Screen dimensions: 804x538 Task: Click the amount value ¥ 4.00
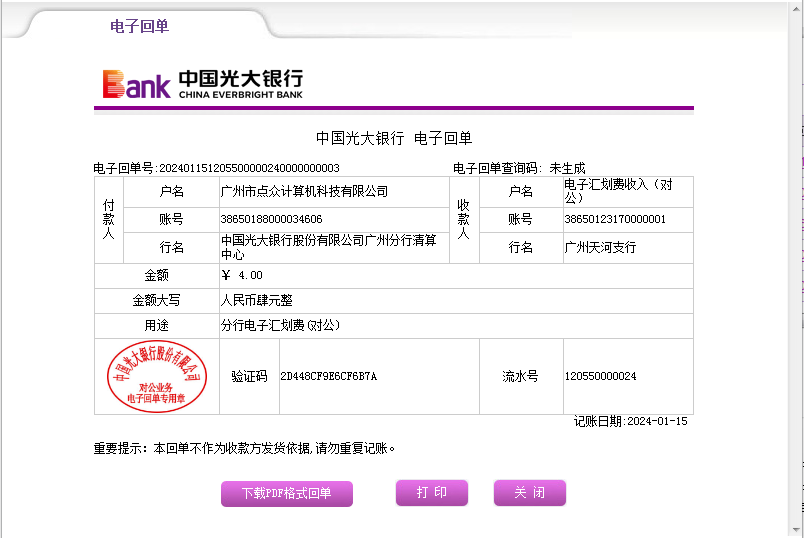point(242,275)
